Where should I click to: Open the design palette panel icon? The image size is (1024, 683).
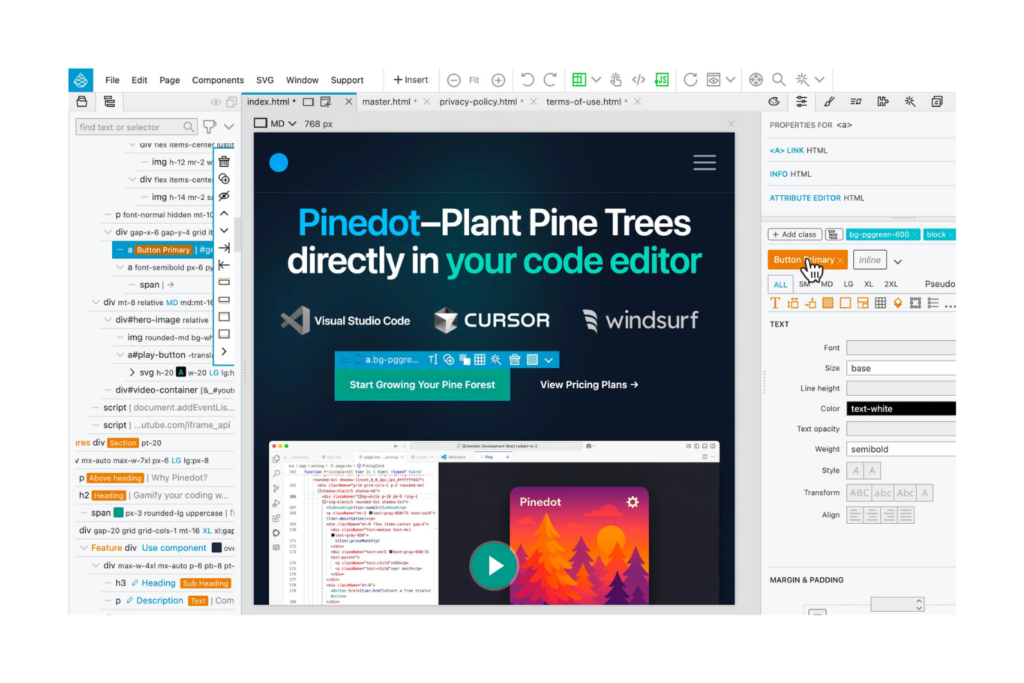click(x=774, y=101)
